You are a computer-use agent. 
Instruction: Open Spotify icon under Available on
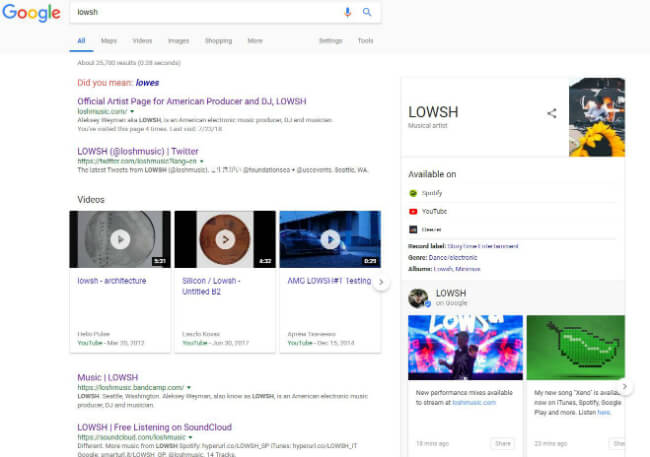tap(413, 193)
